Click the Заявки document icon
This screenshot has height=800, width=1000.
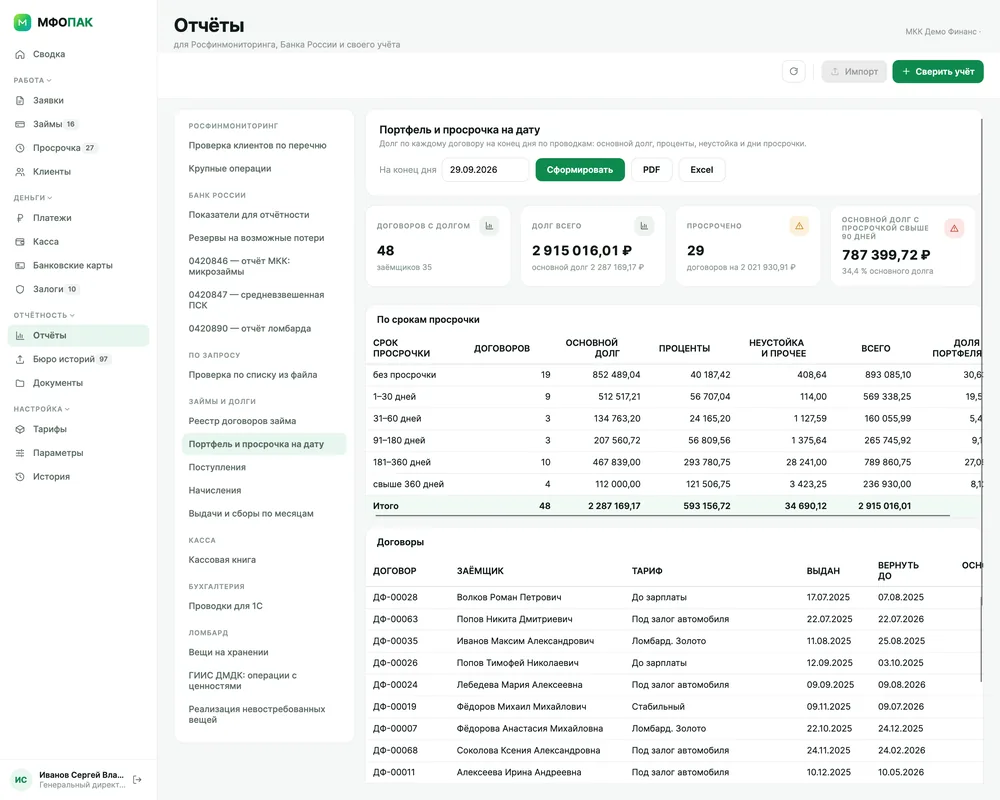20,100
